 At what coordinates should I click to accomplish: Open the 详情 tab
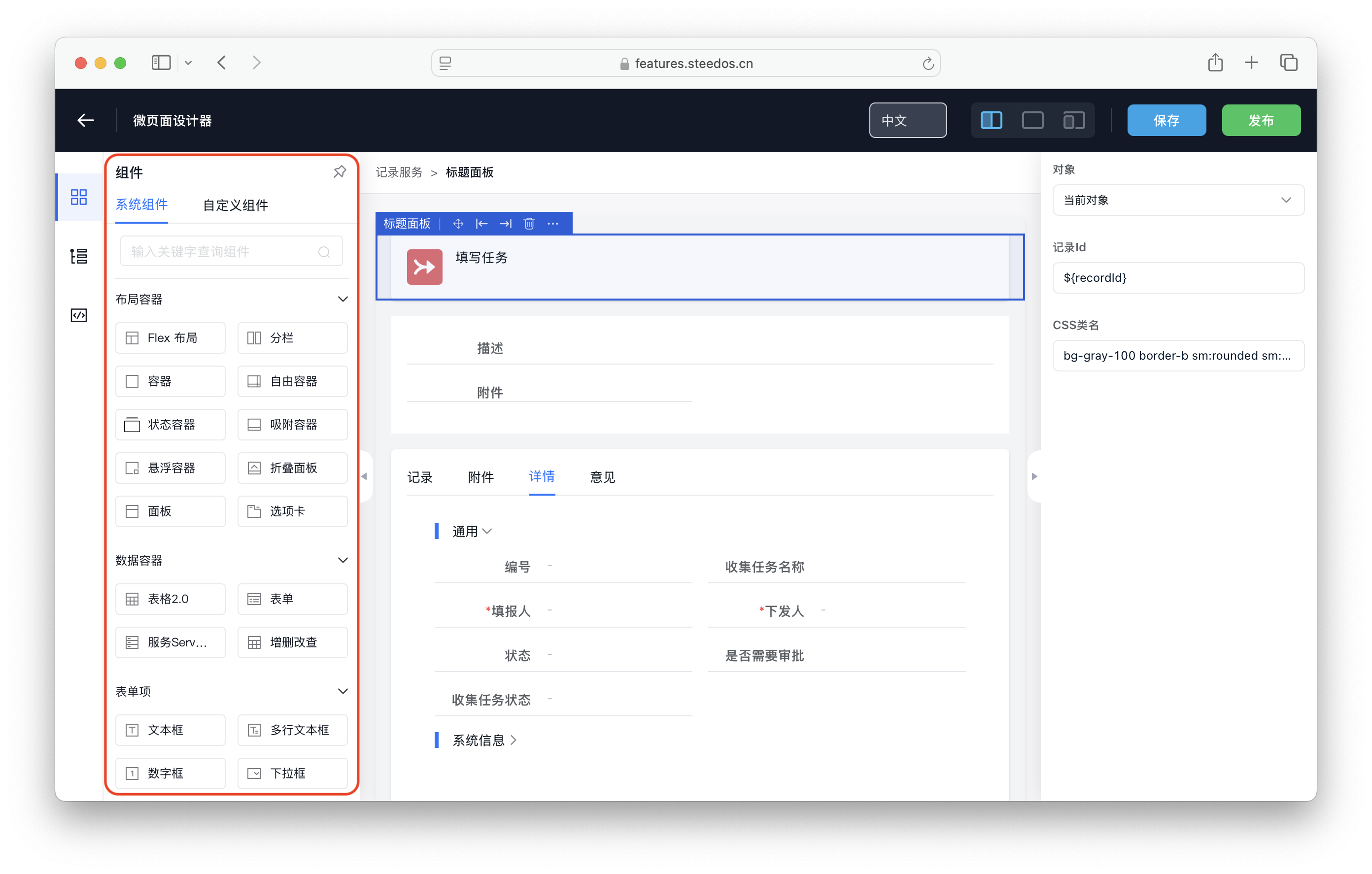[x=541, y=477]
